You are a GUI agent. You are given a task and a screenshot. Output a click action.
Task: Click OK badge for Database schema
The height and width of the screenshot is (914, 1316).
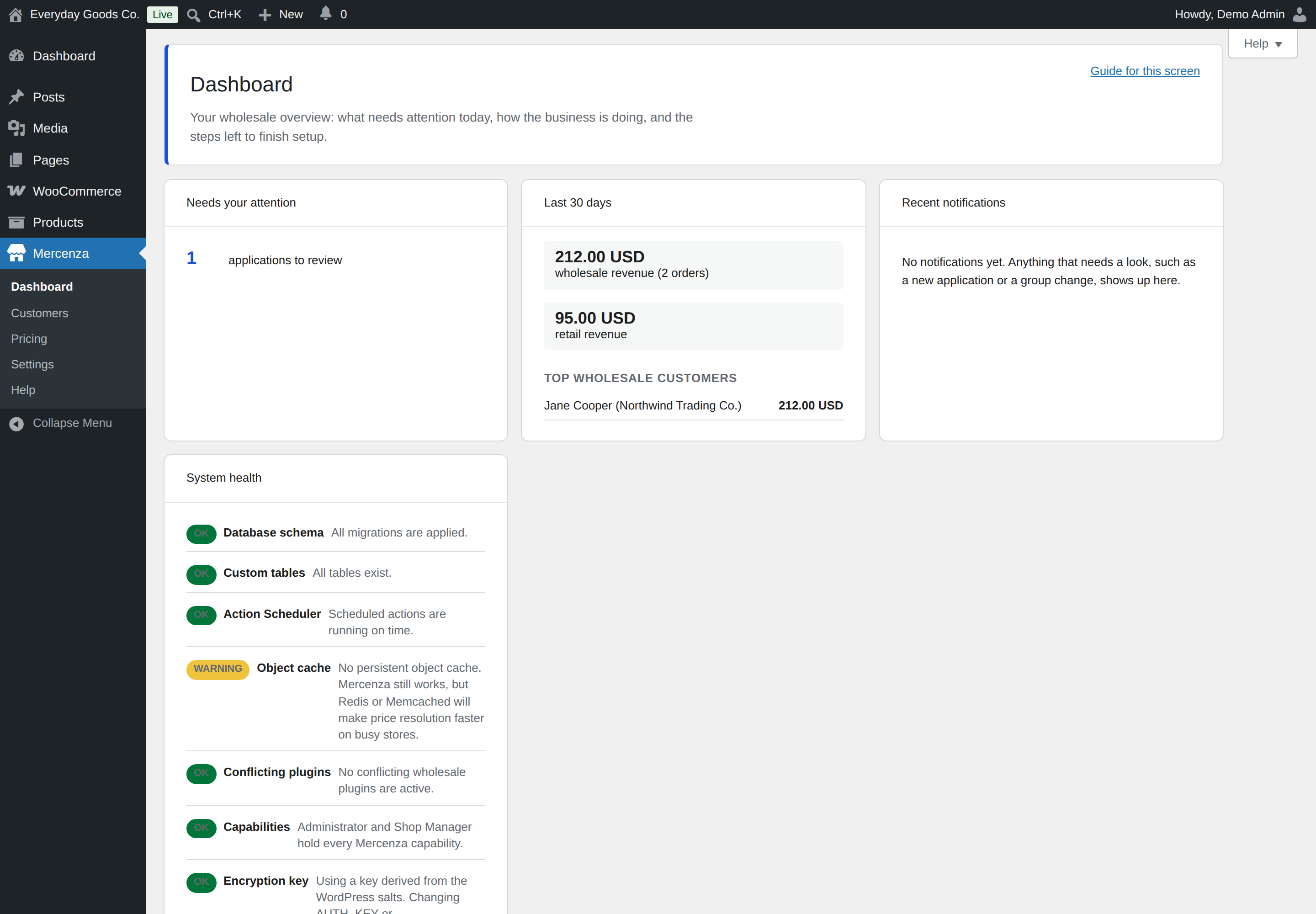point(201,534)
